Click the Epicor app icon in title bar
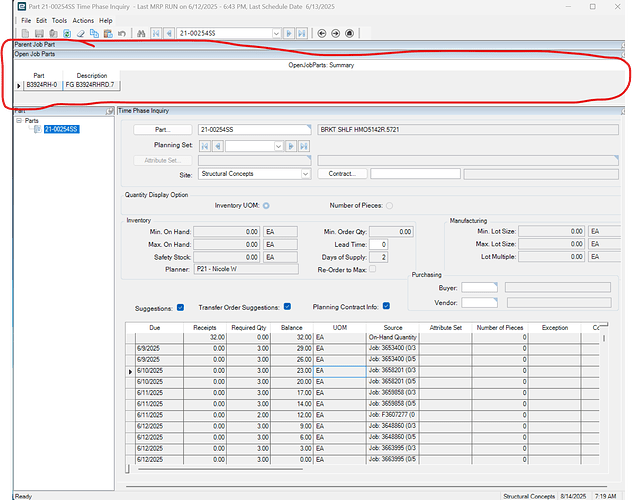 (22, 6)
